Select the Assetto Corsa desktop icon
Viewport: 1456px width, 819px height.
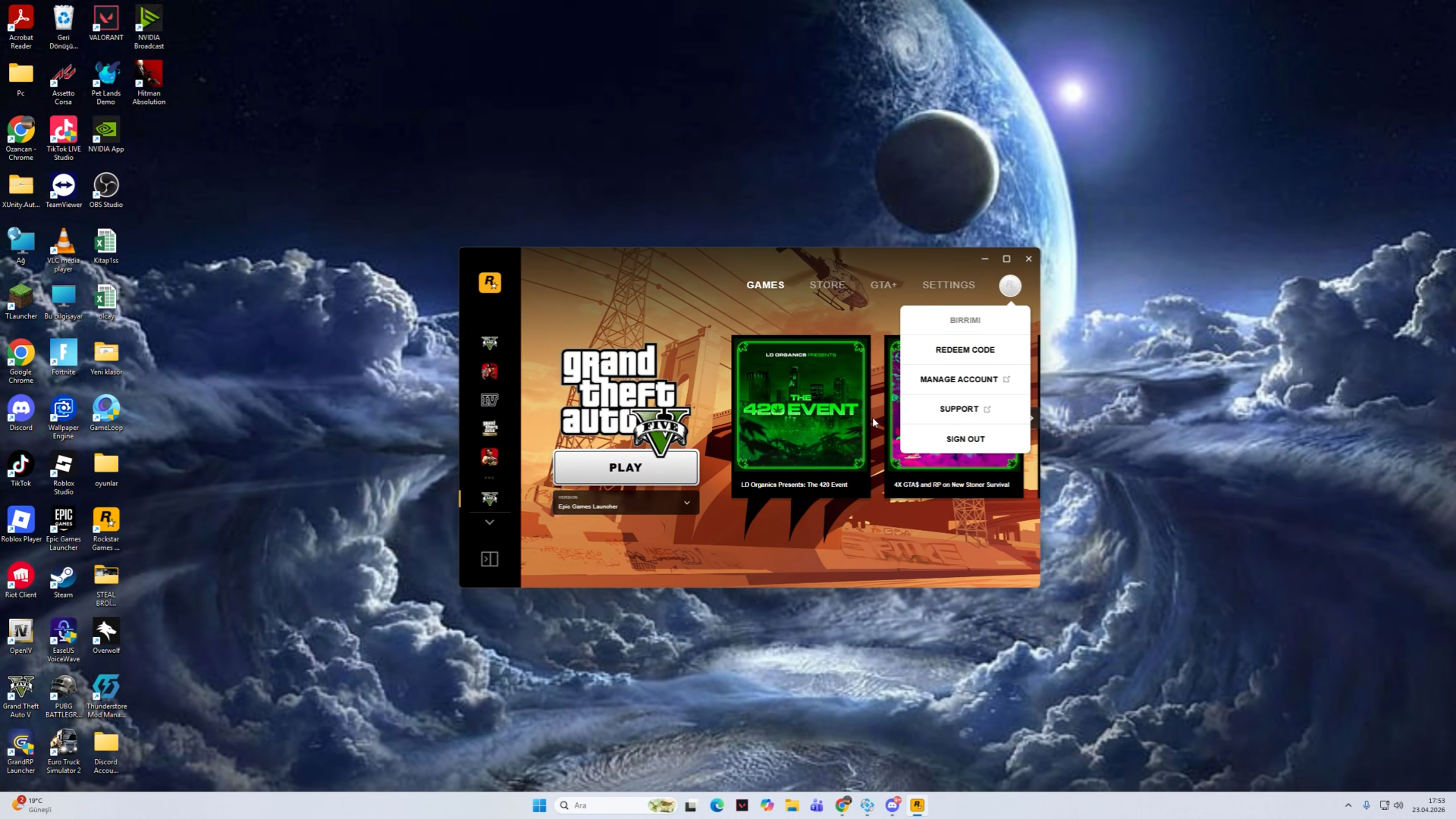(x=64, y=83)
